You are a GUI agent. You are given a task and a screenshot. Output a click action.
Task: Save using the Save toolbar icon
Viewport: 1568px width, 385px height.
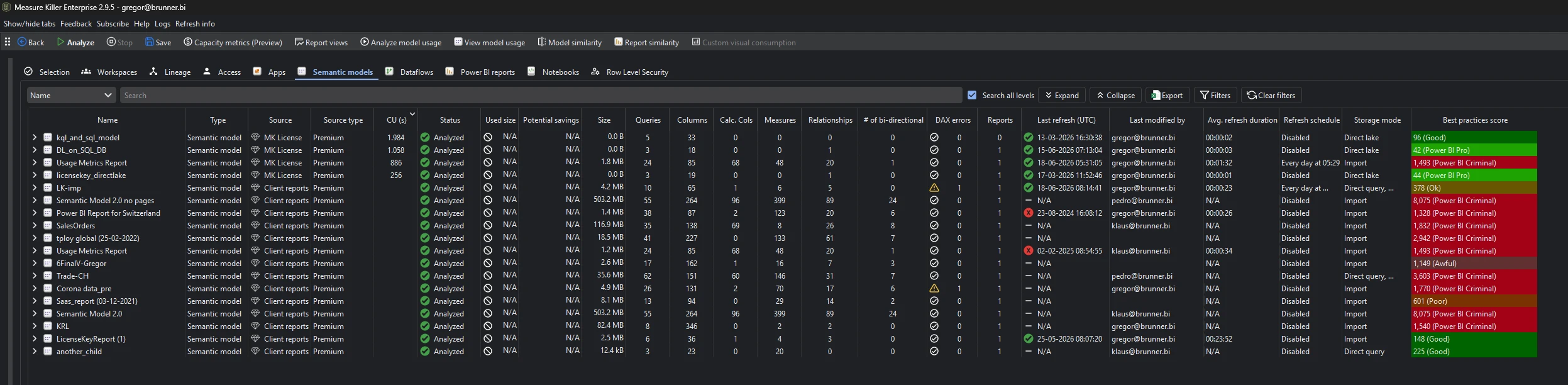158,42
